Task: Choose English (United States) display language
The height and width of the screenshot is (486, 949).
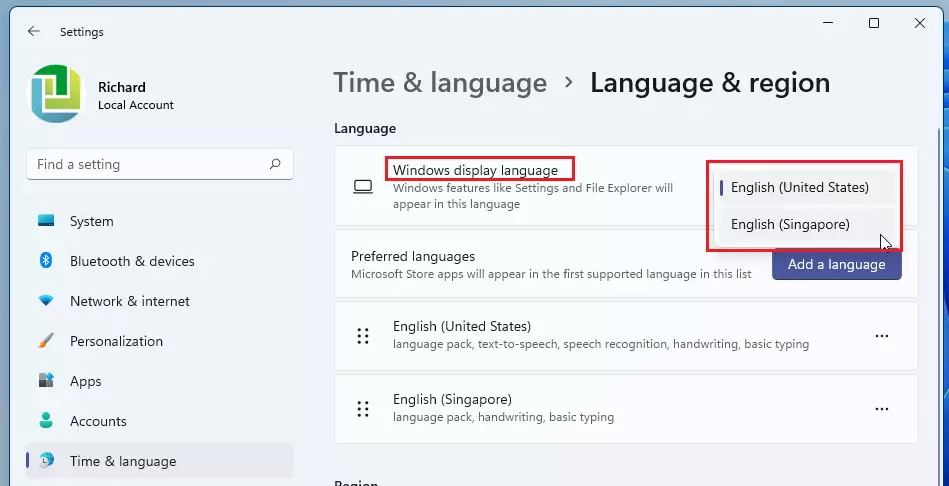Action: 806,188
